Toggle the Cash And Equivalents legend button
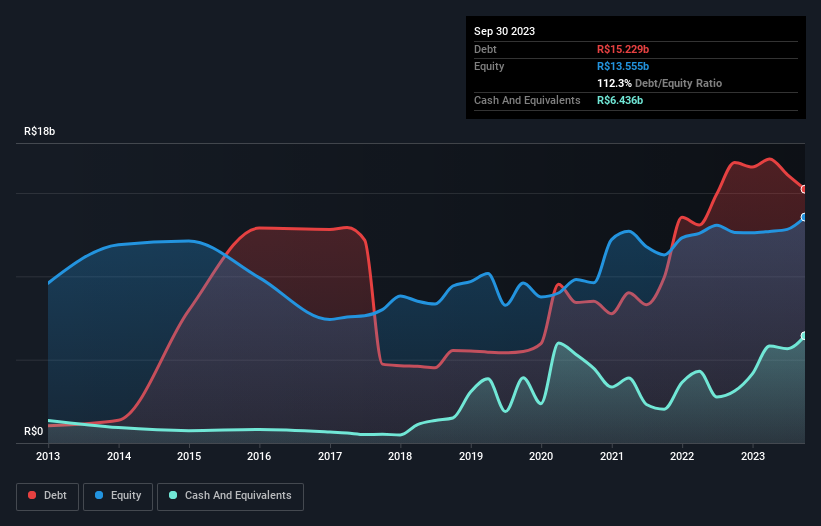 click(x=230, y=496)
